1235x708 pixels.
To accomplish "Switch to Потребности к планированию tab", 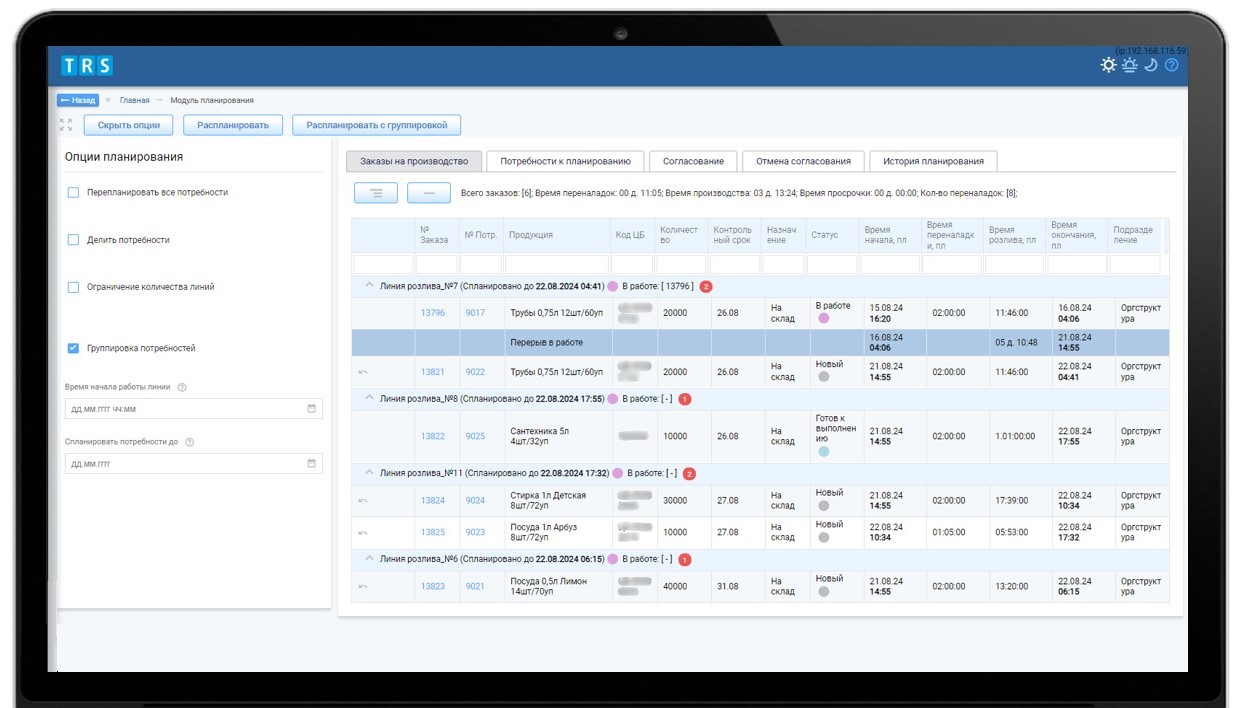I will [x=565, y=161].
